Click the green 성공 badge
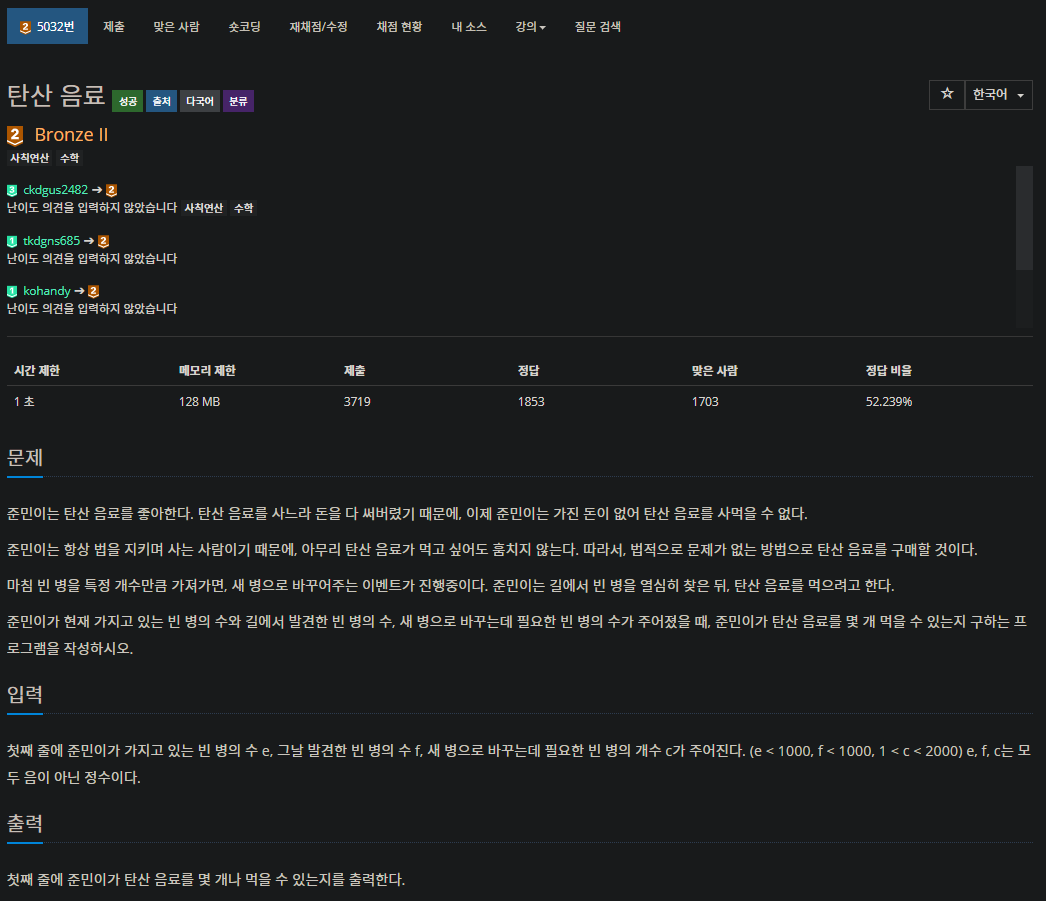Screen dimensions: 1046x901 [x=127, y=101]
